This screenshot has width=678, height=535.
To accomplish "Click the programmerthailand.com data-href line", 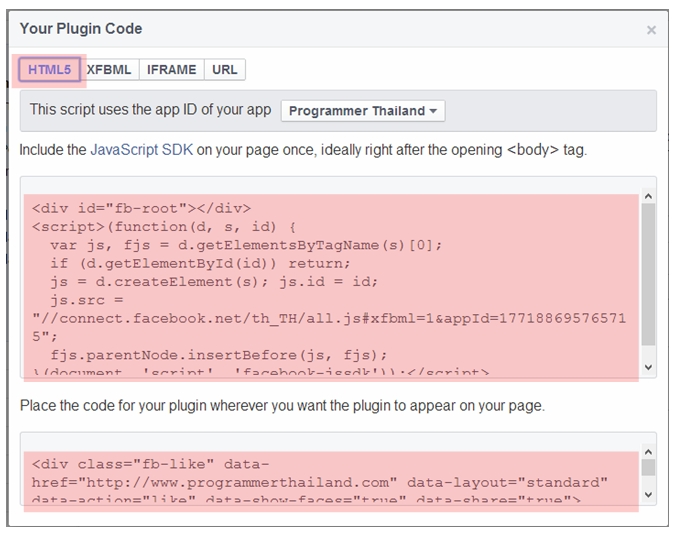I will click(320, 482).
